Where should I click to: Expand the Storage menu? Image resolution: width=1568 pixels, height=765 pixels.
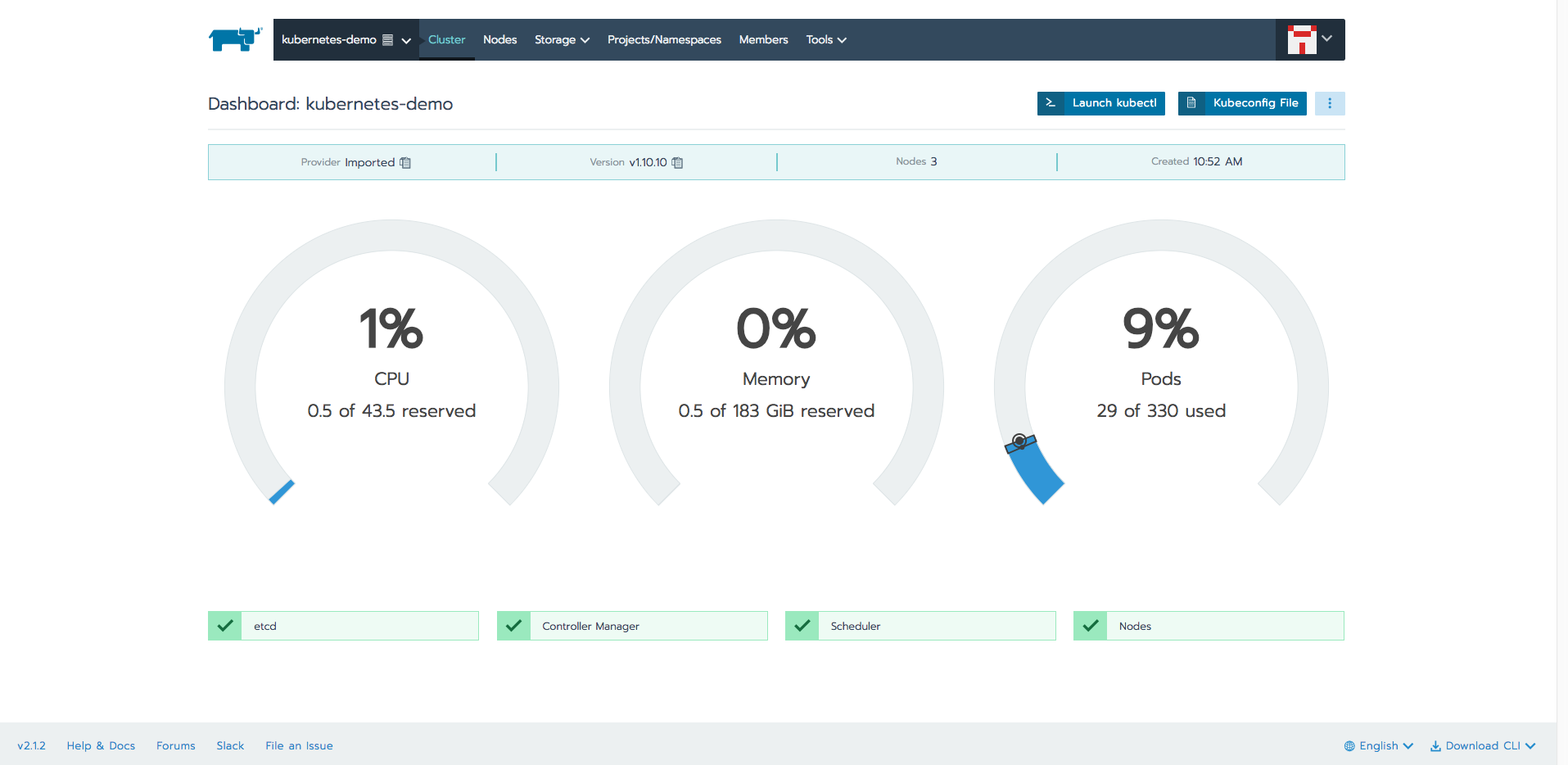click(x=562, y=39)
